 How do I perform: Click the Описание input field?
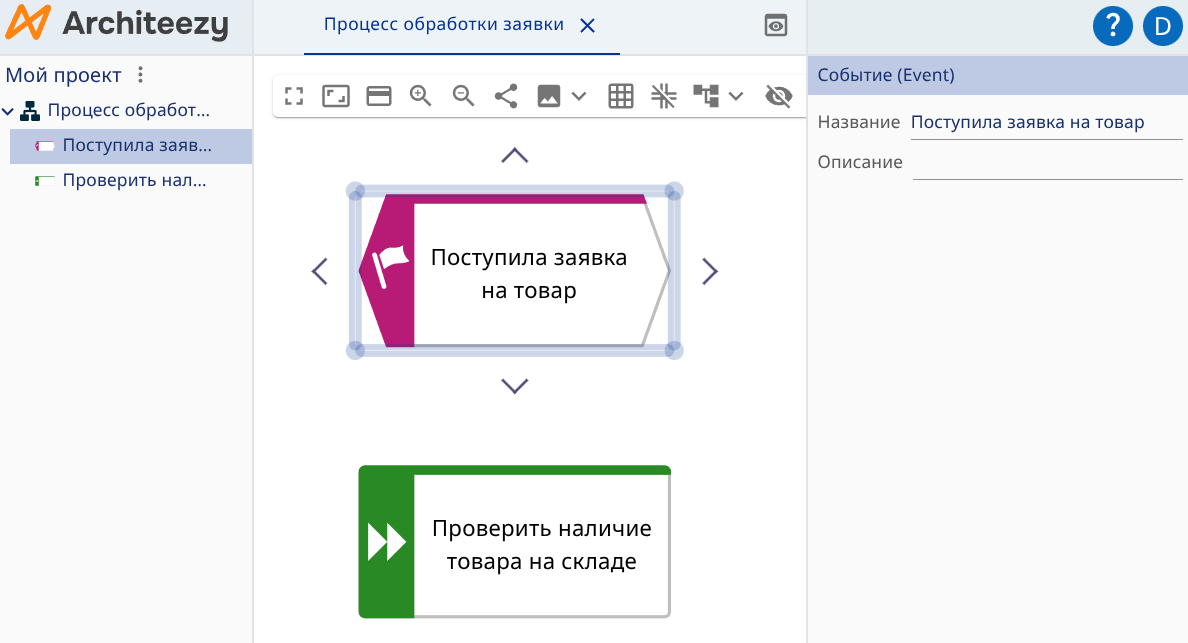1046,161
